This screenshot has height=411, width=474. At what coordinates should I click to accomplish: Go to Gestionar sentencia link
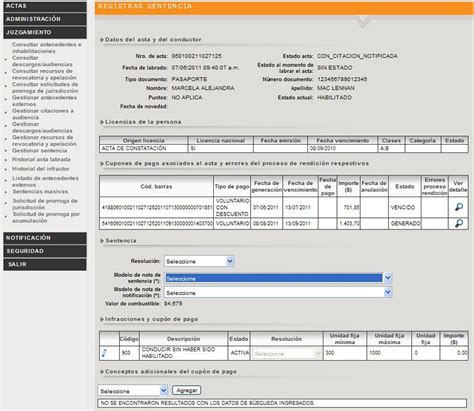[x=40, y=151]
